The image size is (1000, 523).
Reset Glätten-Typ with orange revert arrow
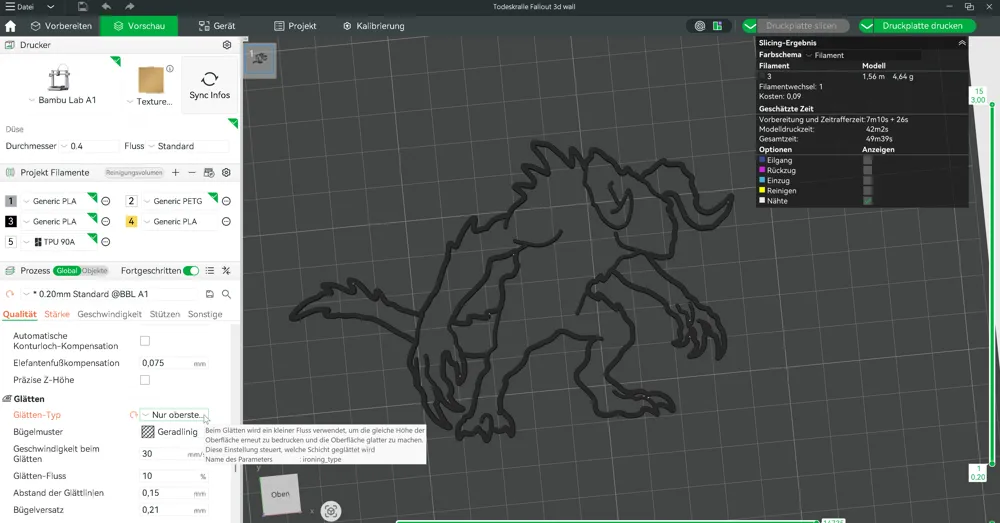pyautogui.click(x=133, y=415)
